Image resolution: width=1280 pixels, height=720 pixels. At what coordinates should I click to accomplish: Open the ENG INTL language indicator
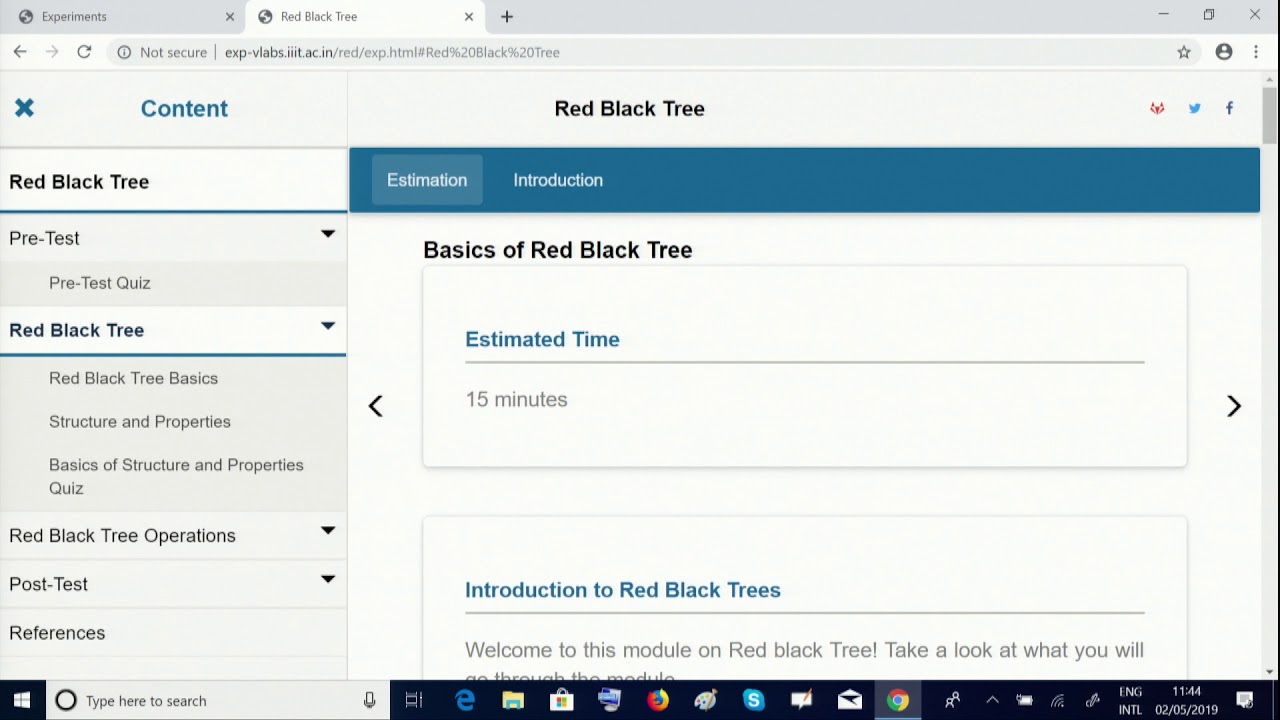click(1130, 700)
